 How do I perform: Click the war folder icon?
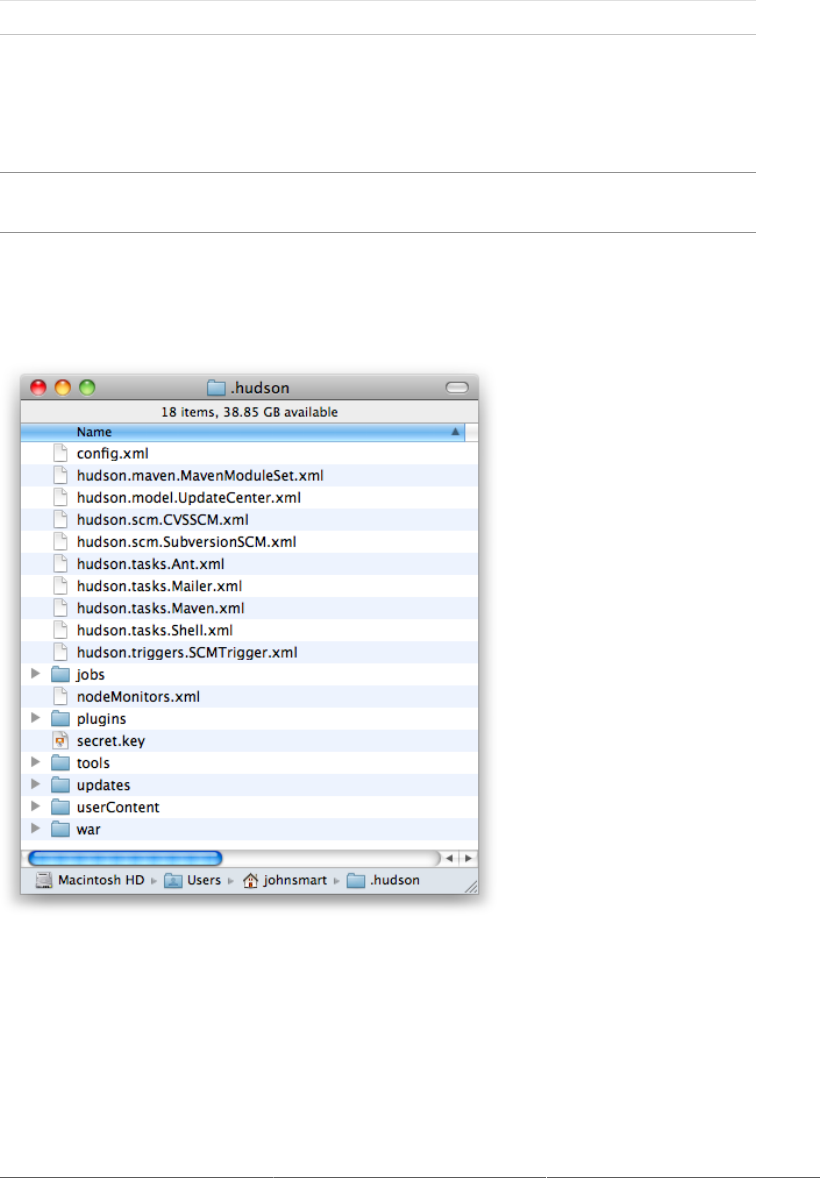point(60,829)
